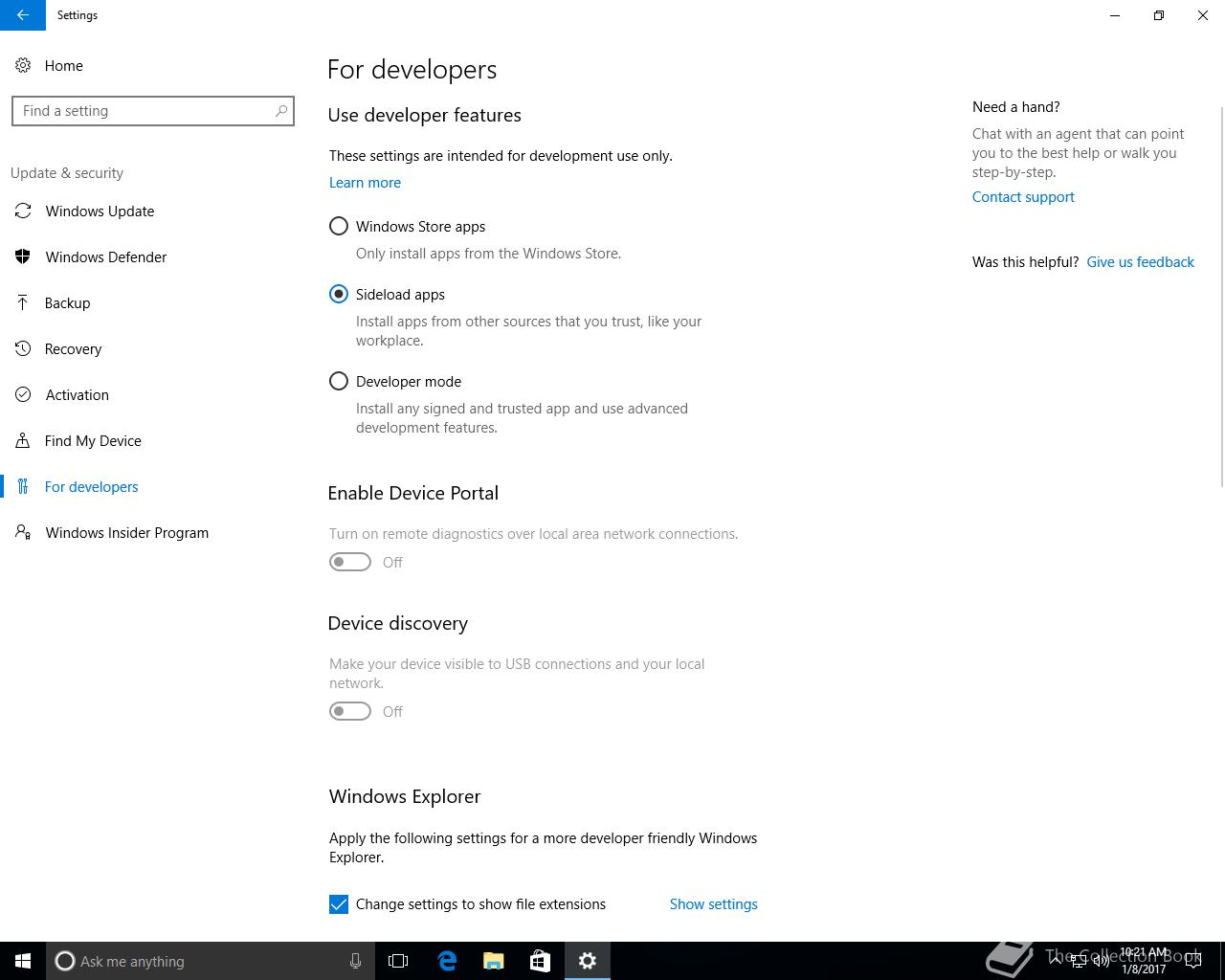Click the Cortana circle icon

click(x=65, y=961)
